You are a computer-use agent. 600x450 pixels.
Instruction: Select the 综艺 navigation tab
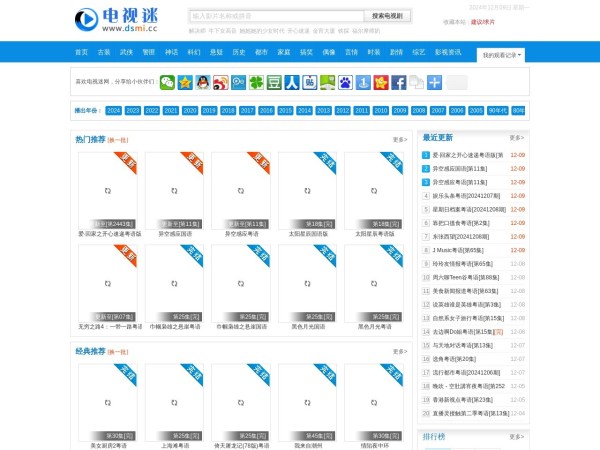[x=418, y=52]
